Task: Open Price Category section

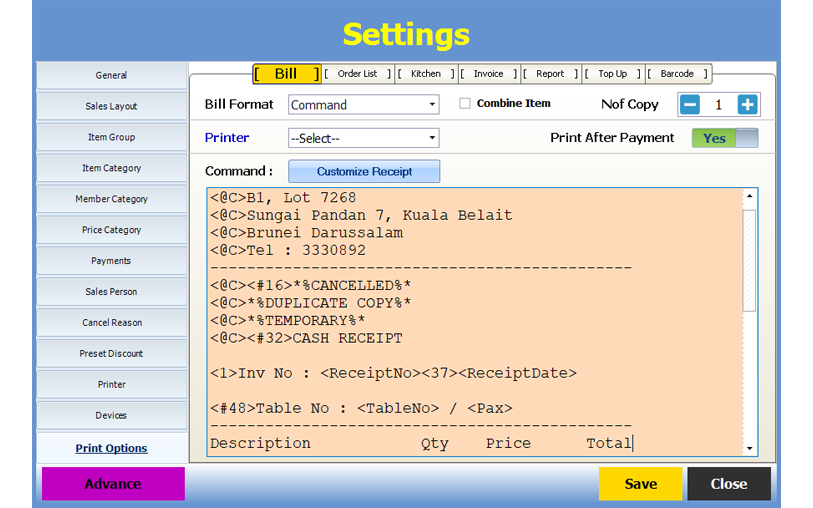Action: [111, 230]
